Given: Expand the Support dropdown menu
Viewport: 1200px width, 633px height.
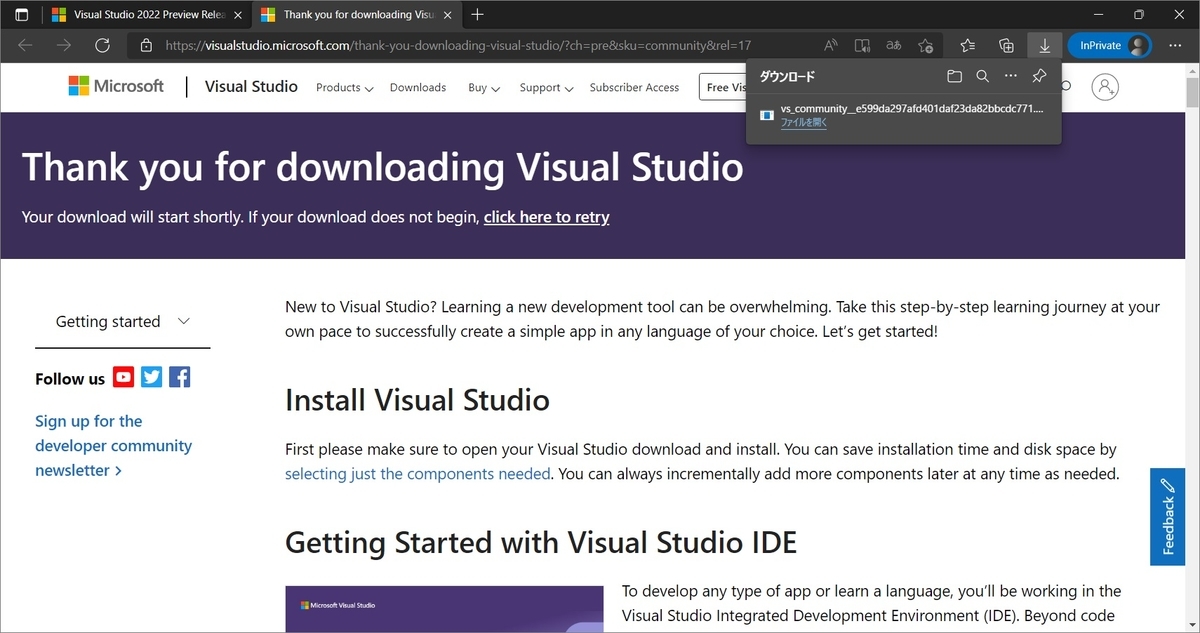Looking at the screenshot, I should point(546,88).
